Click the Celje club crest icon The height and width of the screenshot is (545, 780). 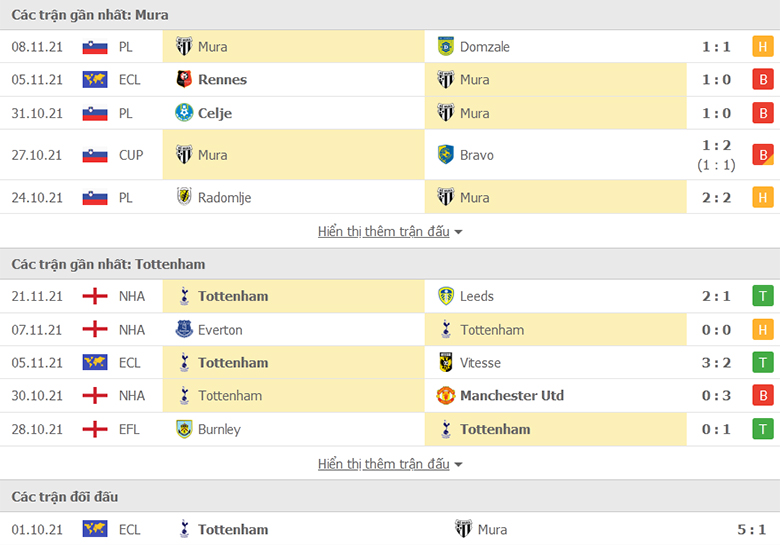pyautogui.click(x=184, y=112)
